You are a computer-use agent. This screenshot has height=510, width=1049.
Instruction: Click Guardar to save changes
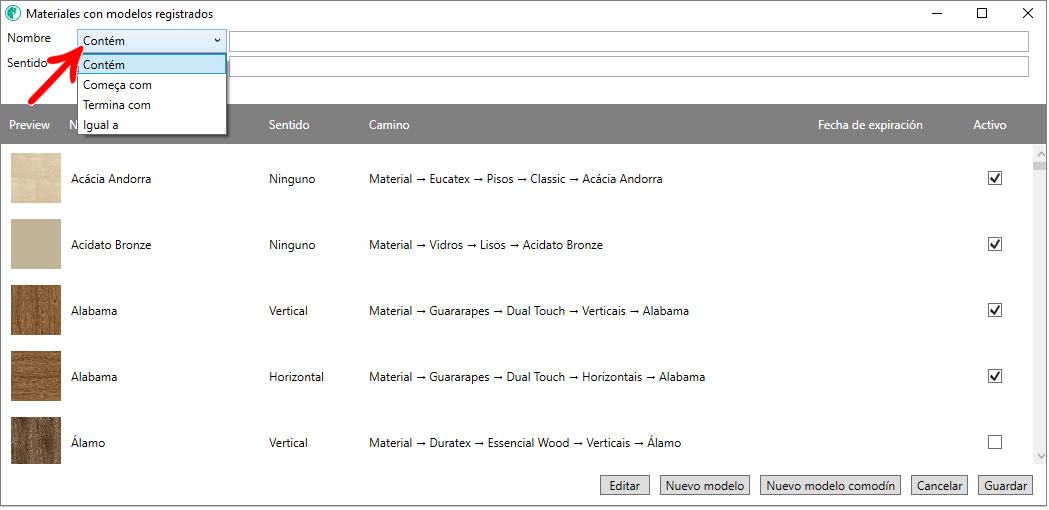(x=1005, y=486)
